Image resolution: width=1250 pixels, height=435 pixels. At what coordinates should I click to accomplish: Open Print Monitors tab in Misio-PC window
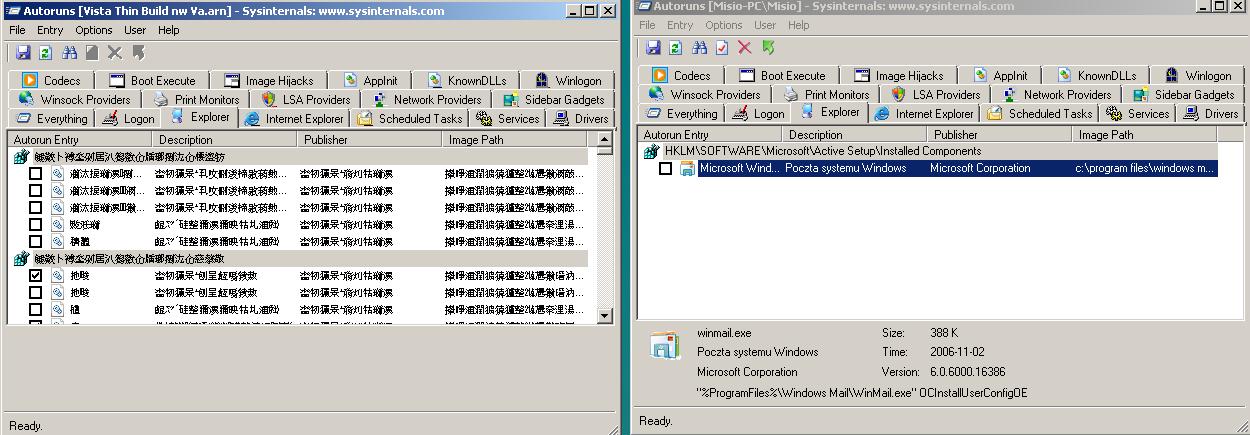(x=826, y=94)
